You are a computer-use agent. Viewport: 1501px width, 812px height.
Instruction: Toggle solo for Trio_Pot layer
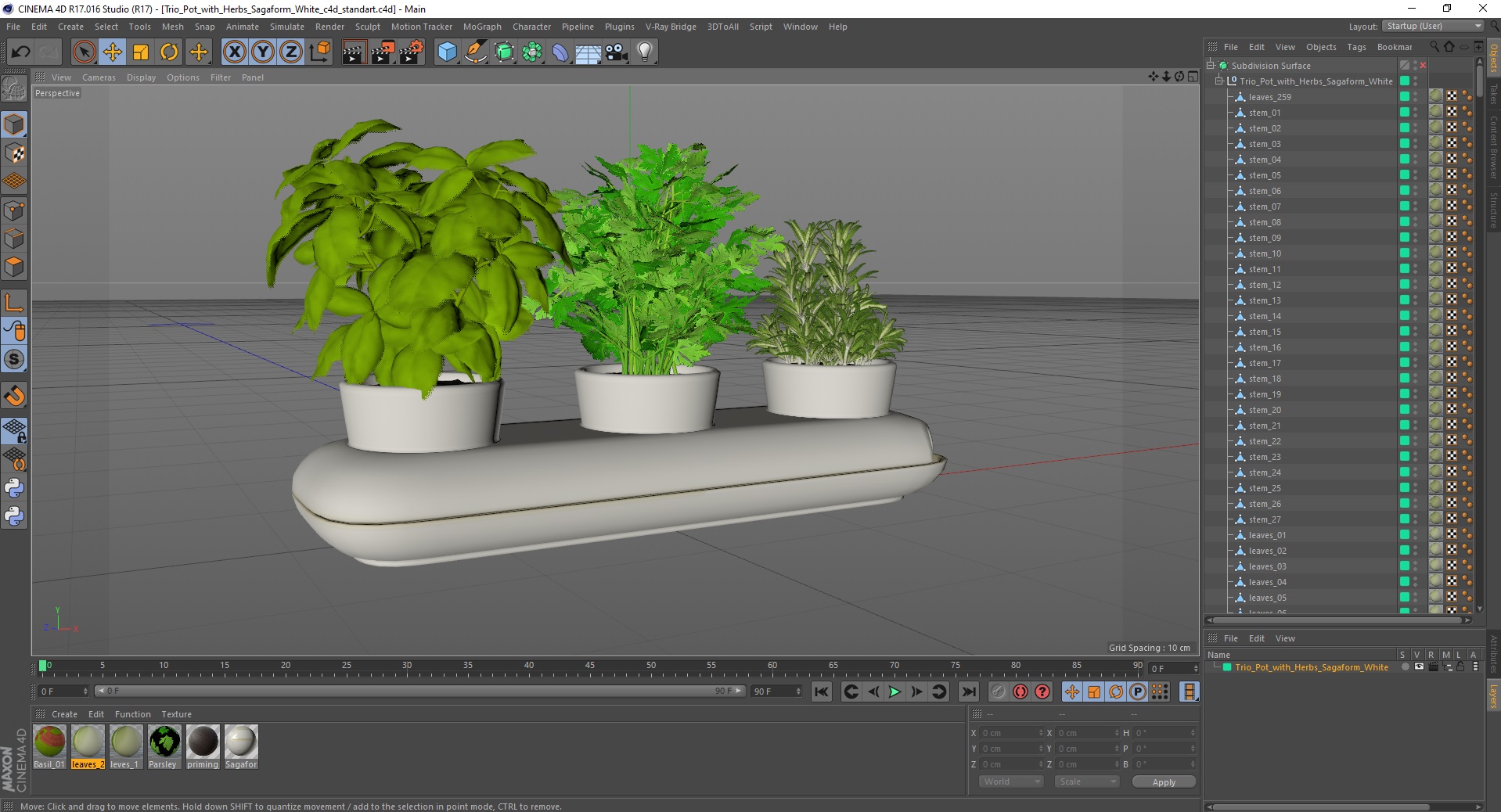pos(1405,667)
